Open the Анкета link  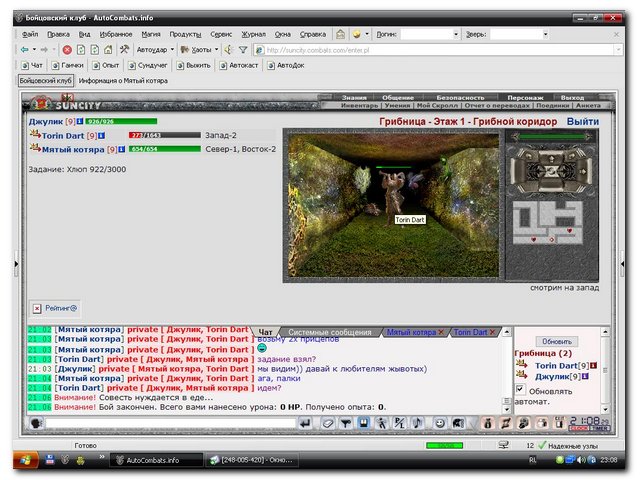[588, 105]
